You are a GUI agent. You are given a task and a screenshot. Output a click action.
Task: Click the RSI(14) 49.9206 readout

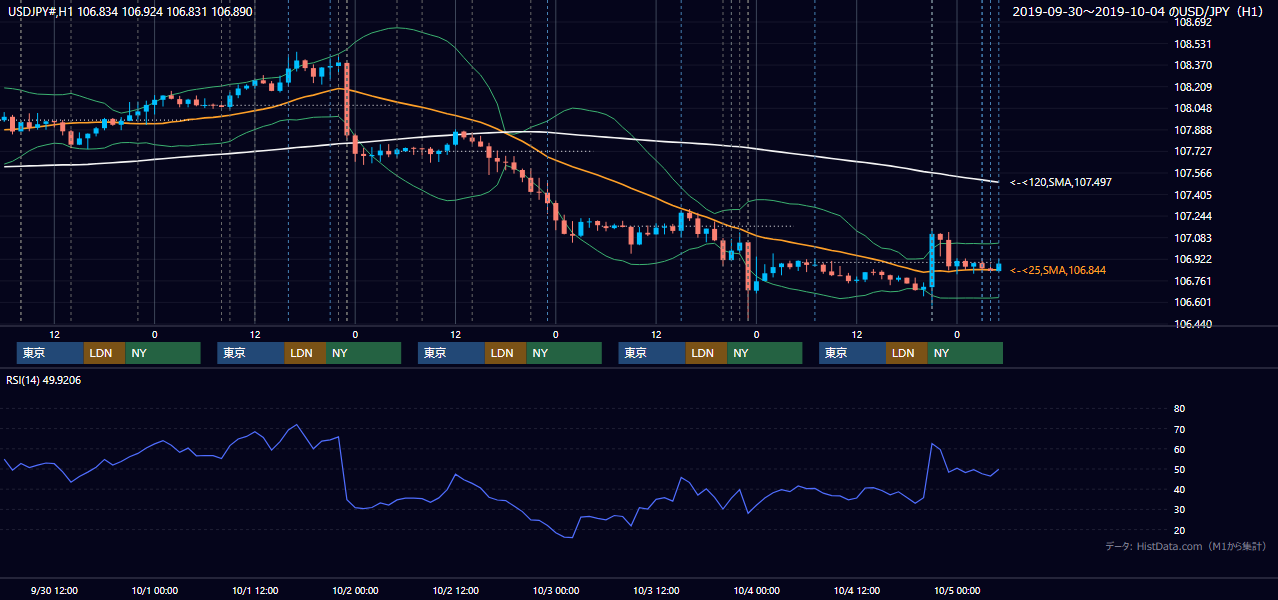pyautogui.click(x=44, y=380)
